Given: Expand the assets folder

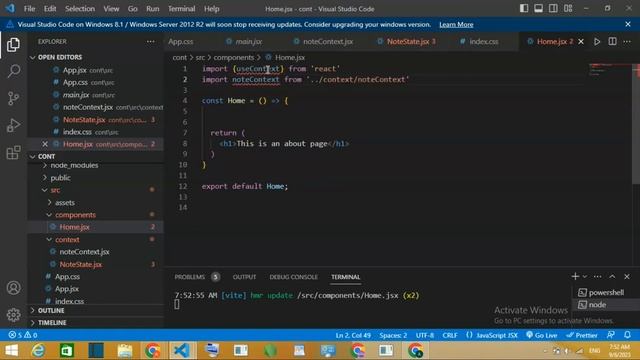Looking at the screenshot, I should 64,202.
